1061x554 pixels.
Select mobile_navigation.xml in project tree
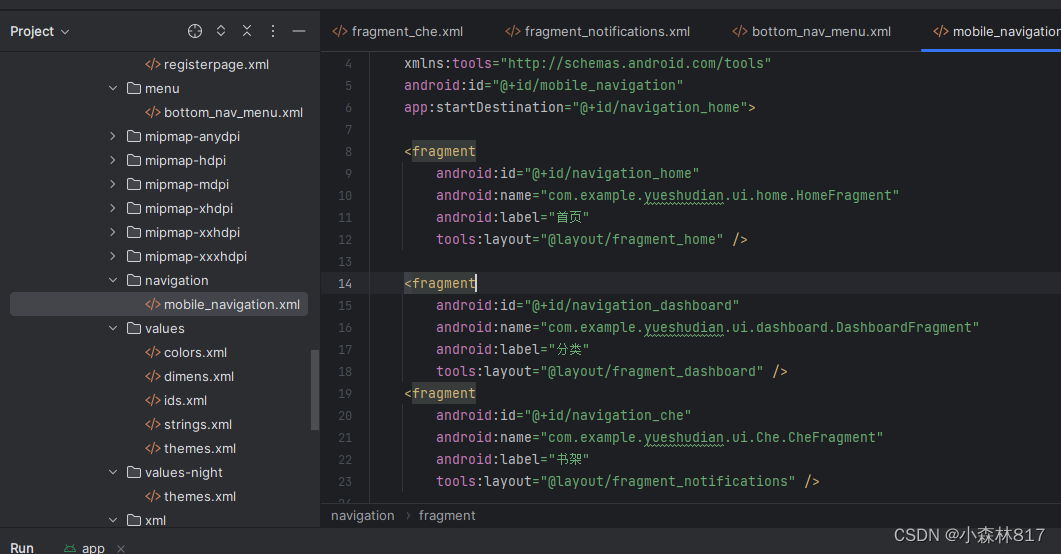(159, 304)
